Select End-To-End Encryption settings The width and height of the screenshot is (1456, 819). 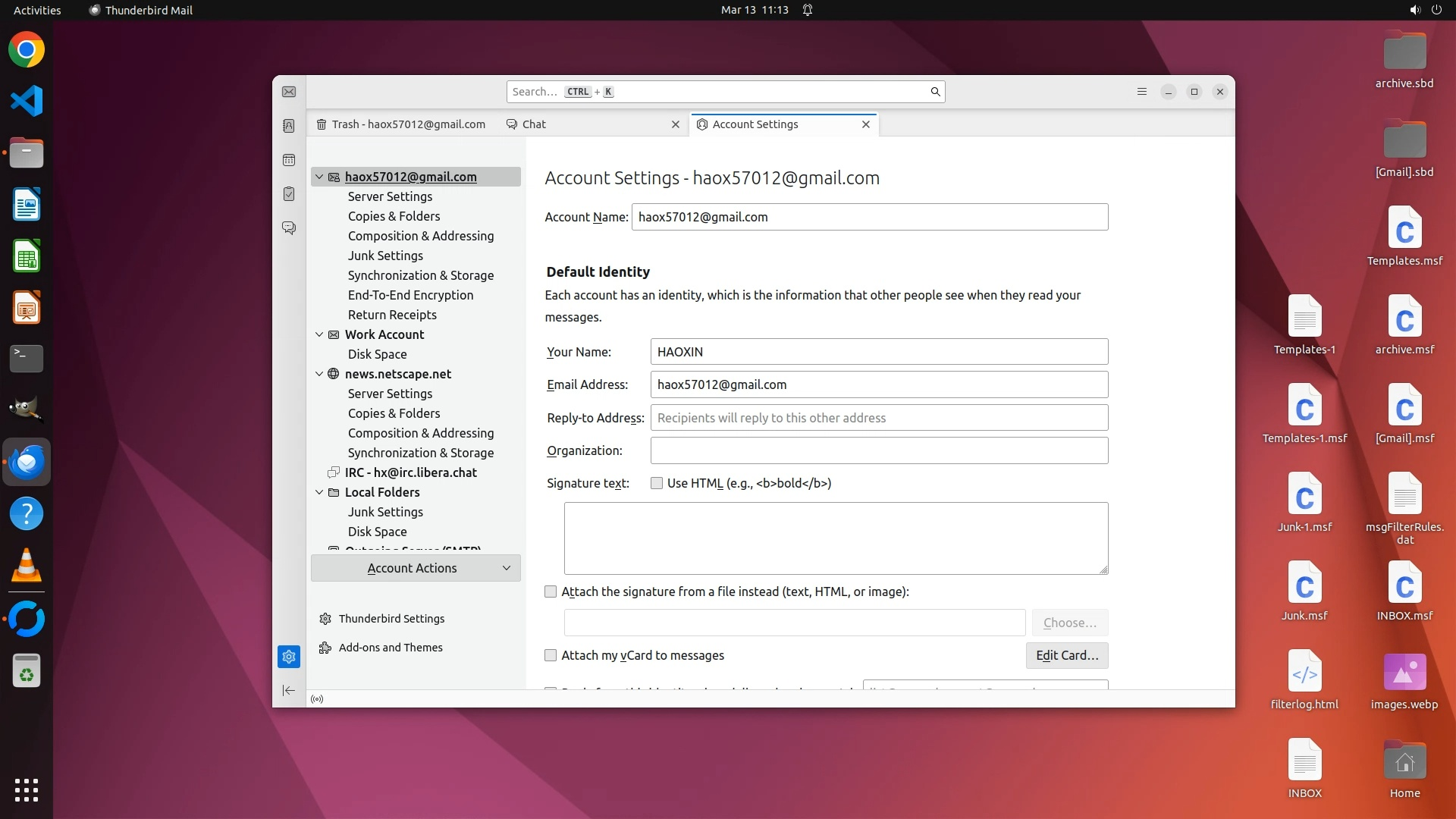(x=410, y=295)
